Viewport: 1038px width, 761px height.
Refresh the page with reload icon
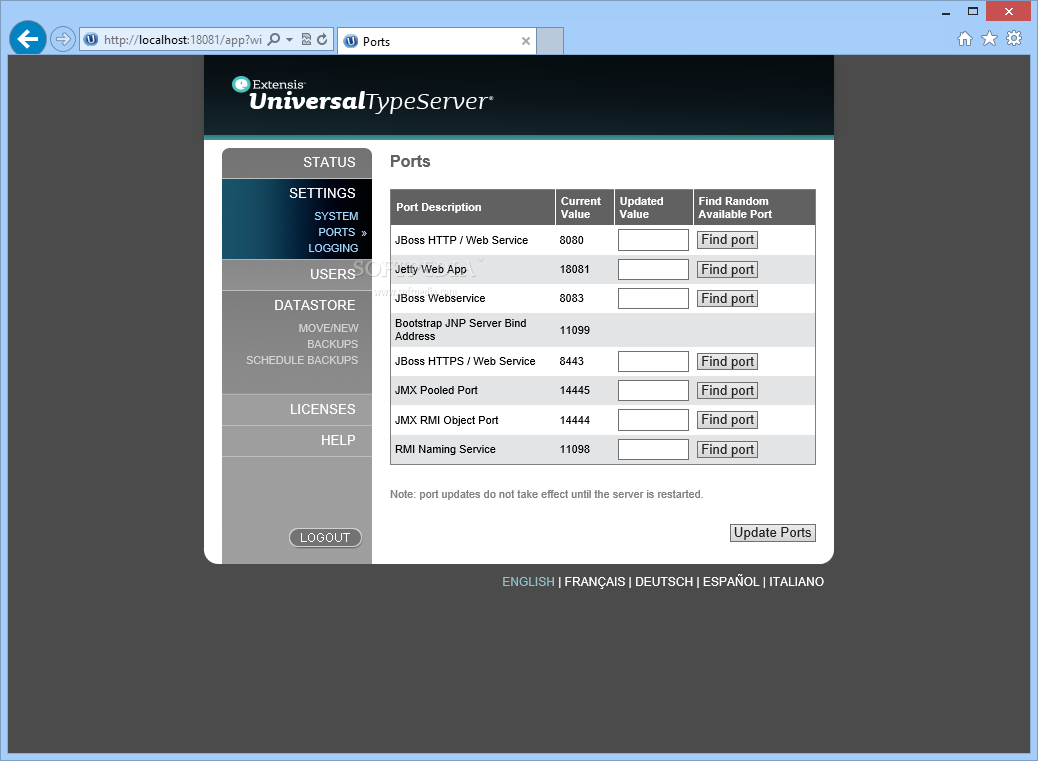coord(322,39)
